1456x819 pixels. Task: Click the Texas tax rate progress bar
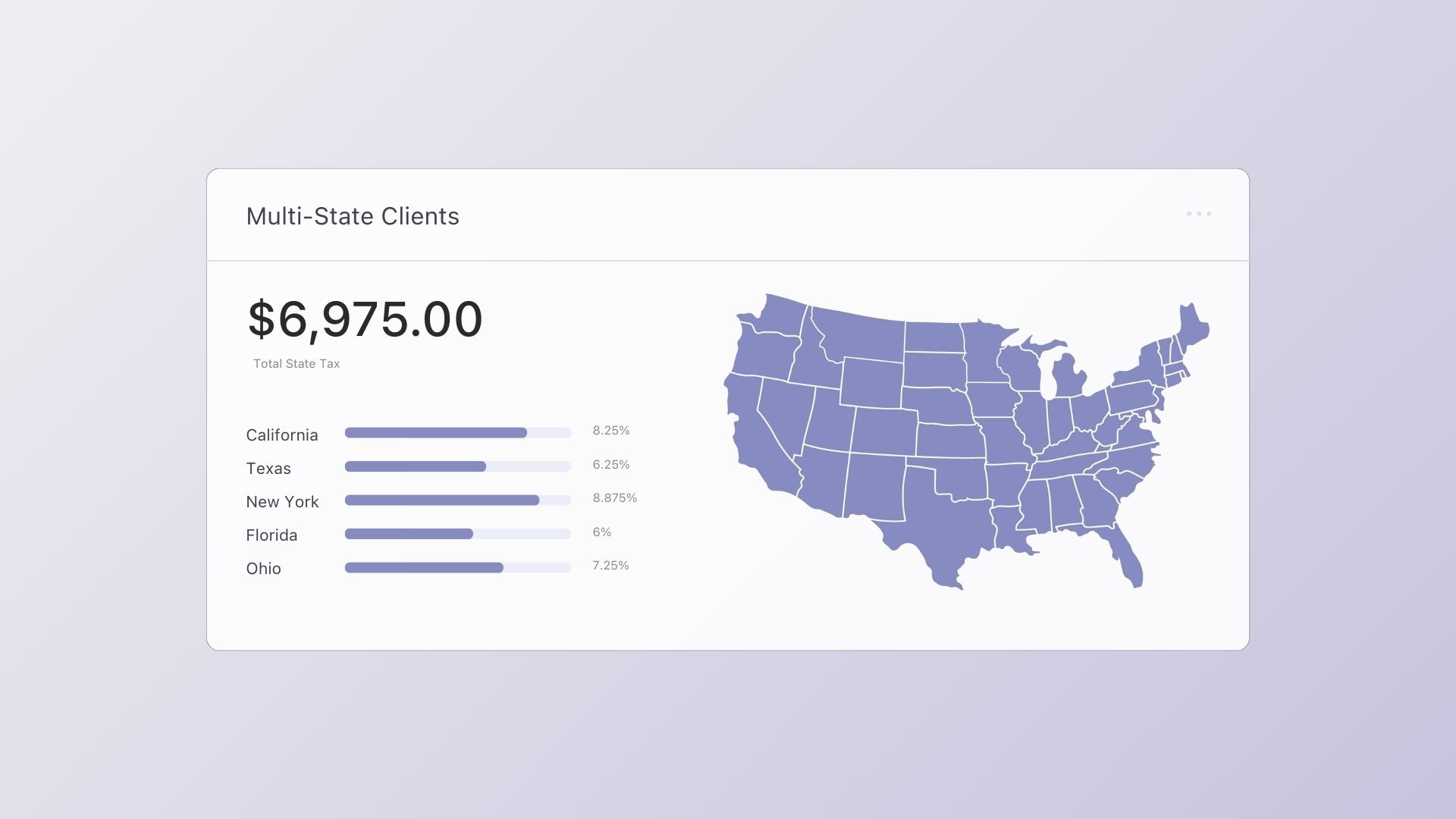point(457,466)
